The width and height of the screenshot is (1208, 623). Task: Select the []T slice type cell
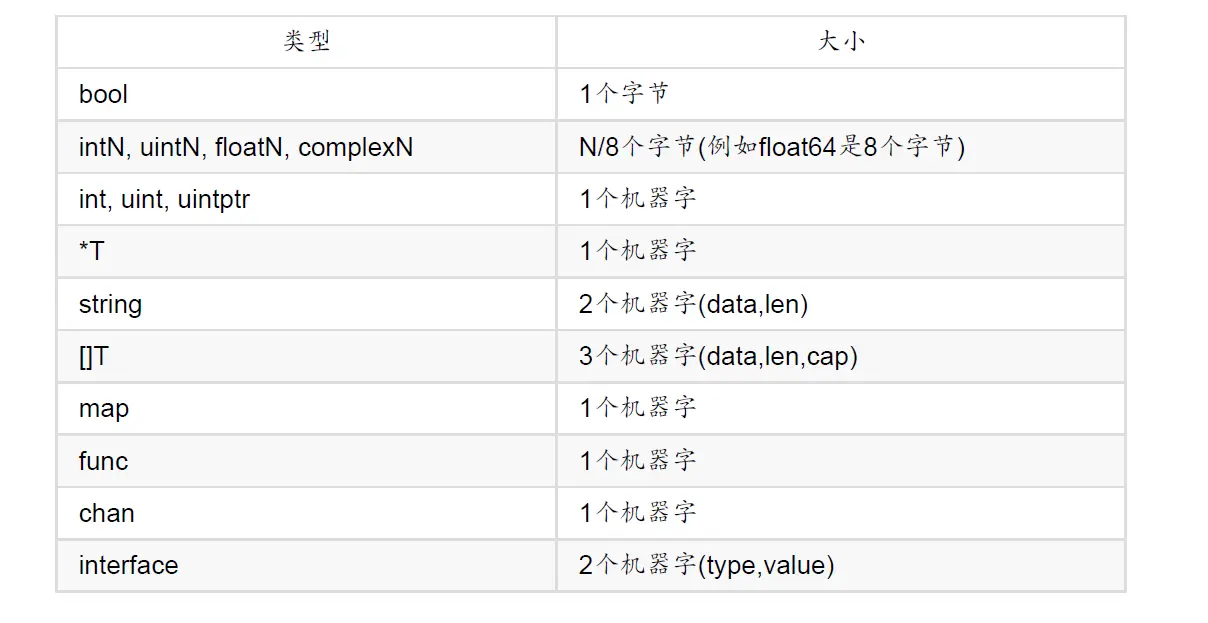94,357
